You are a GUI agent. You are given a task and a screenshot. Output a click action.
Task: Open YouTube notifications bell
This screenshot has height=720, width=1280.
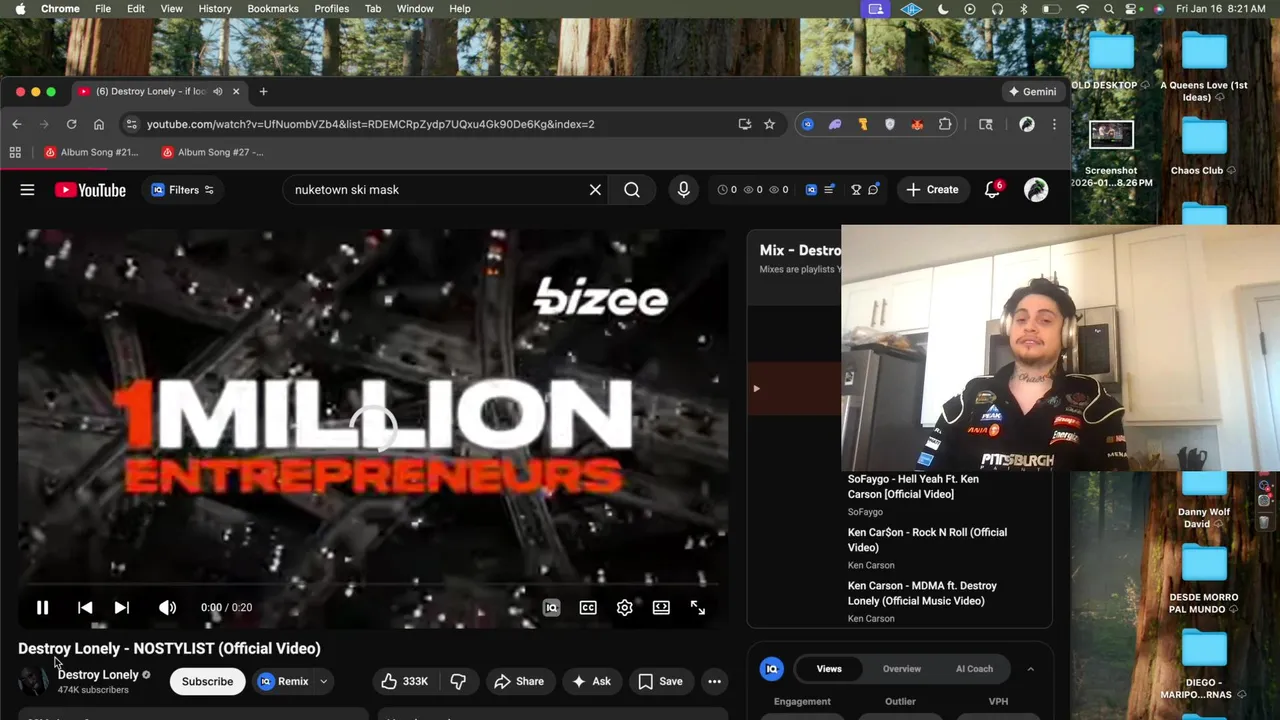(x=992, y=189)
